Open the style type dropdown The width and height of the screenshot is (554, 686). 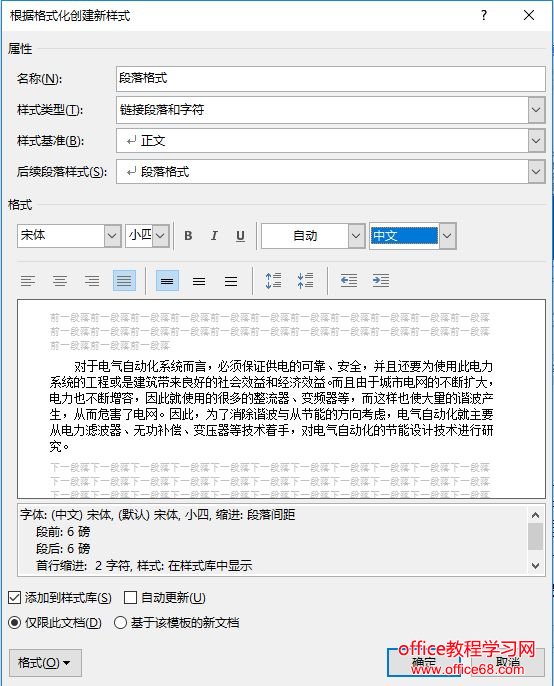coord(536,109)
